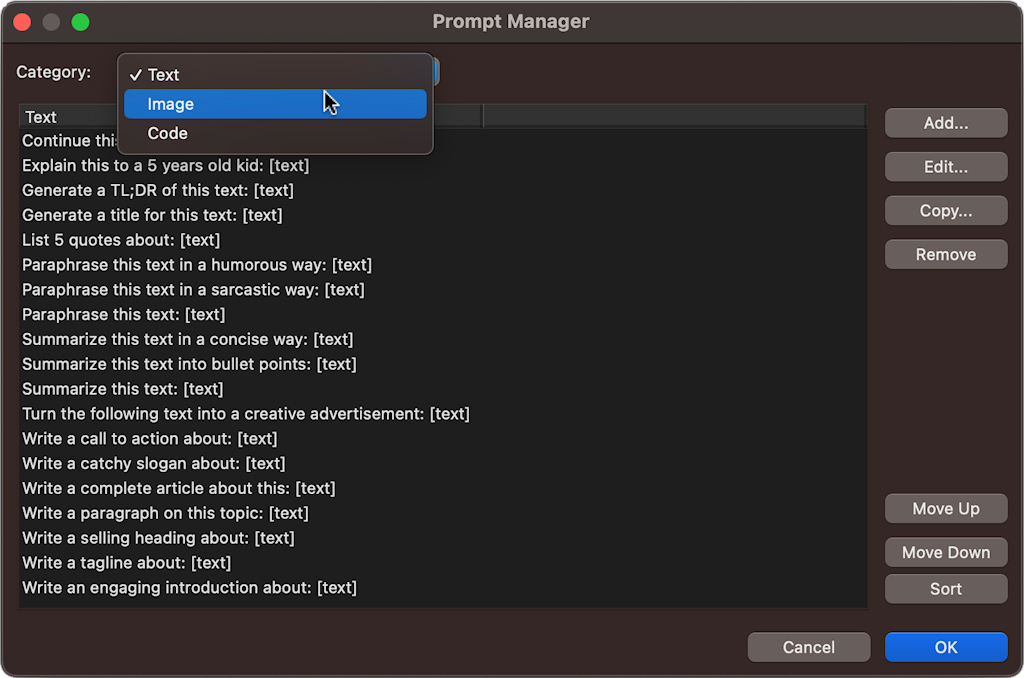Click the Add... button
The width and height of the screenshot is (1024, 678).
pyautogui.click(x=945, y=123)
